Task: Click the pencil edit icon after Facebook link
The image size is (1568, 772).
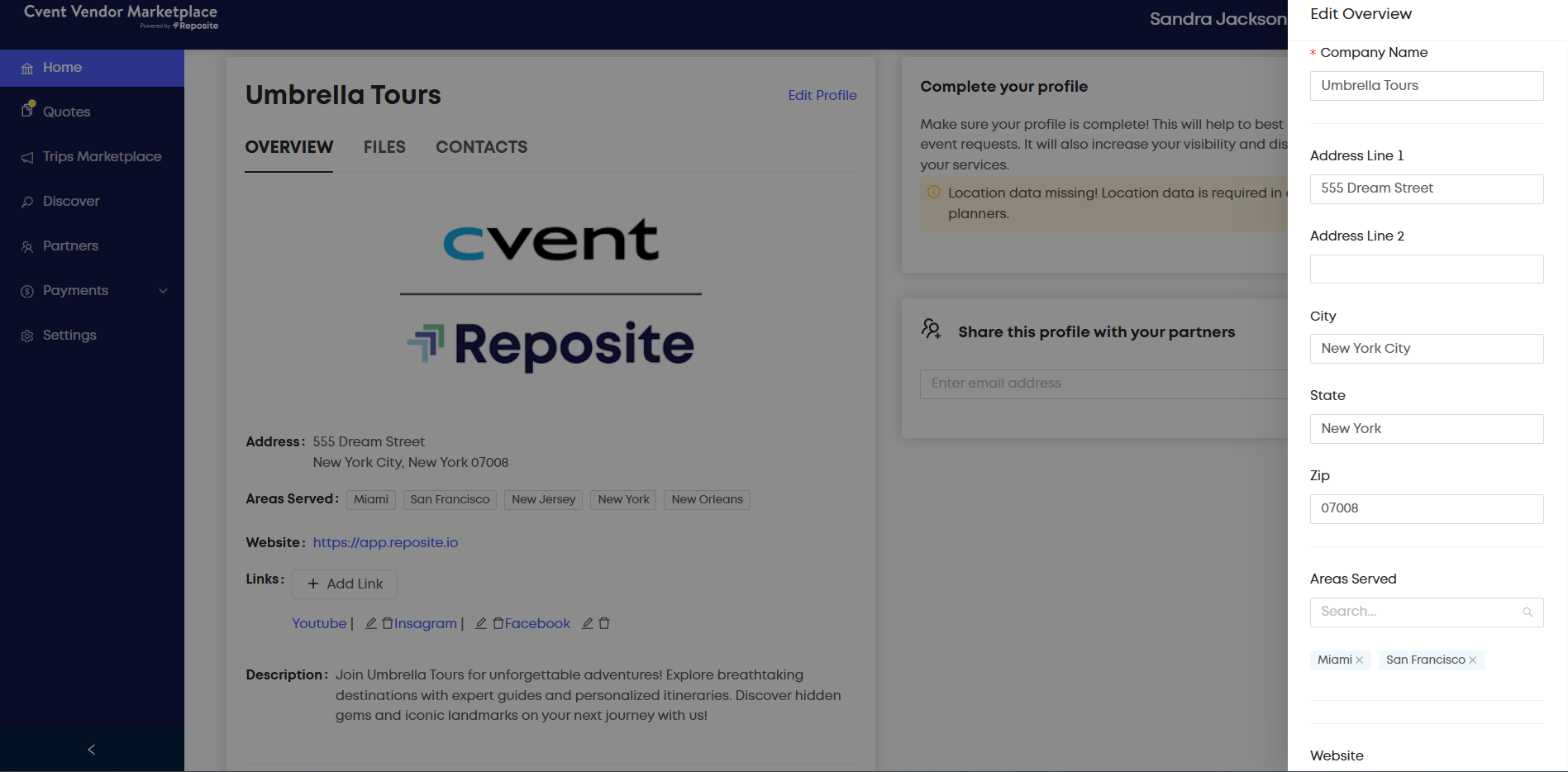Action: click(x=588, y=623)
